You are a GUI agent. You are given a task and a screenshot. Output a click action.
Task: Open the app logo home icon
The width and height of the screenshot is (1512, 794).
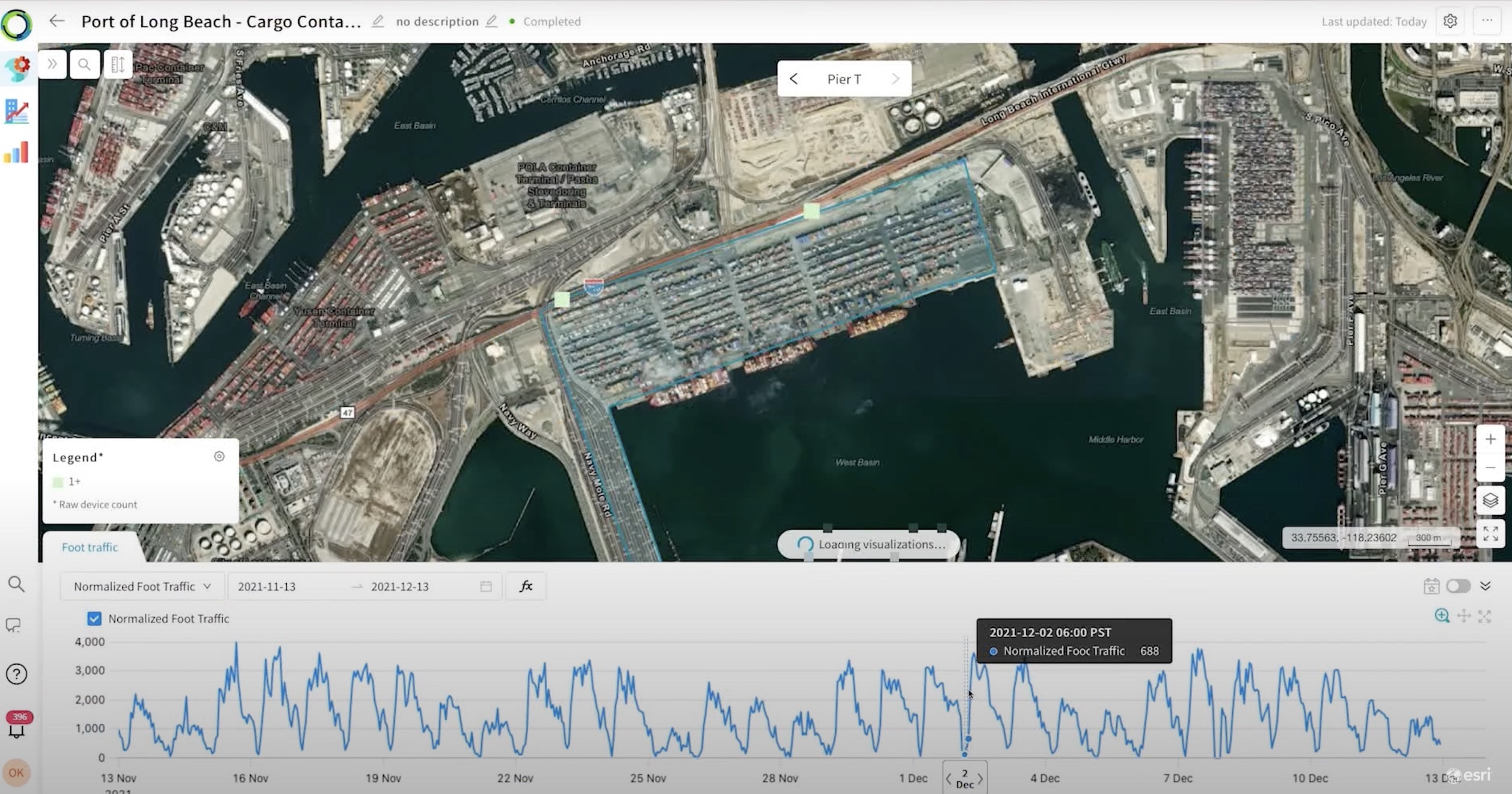coord(16,25)
